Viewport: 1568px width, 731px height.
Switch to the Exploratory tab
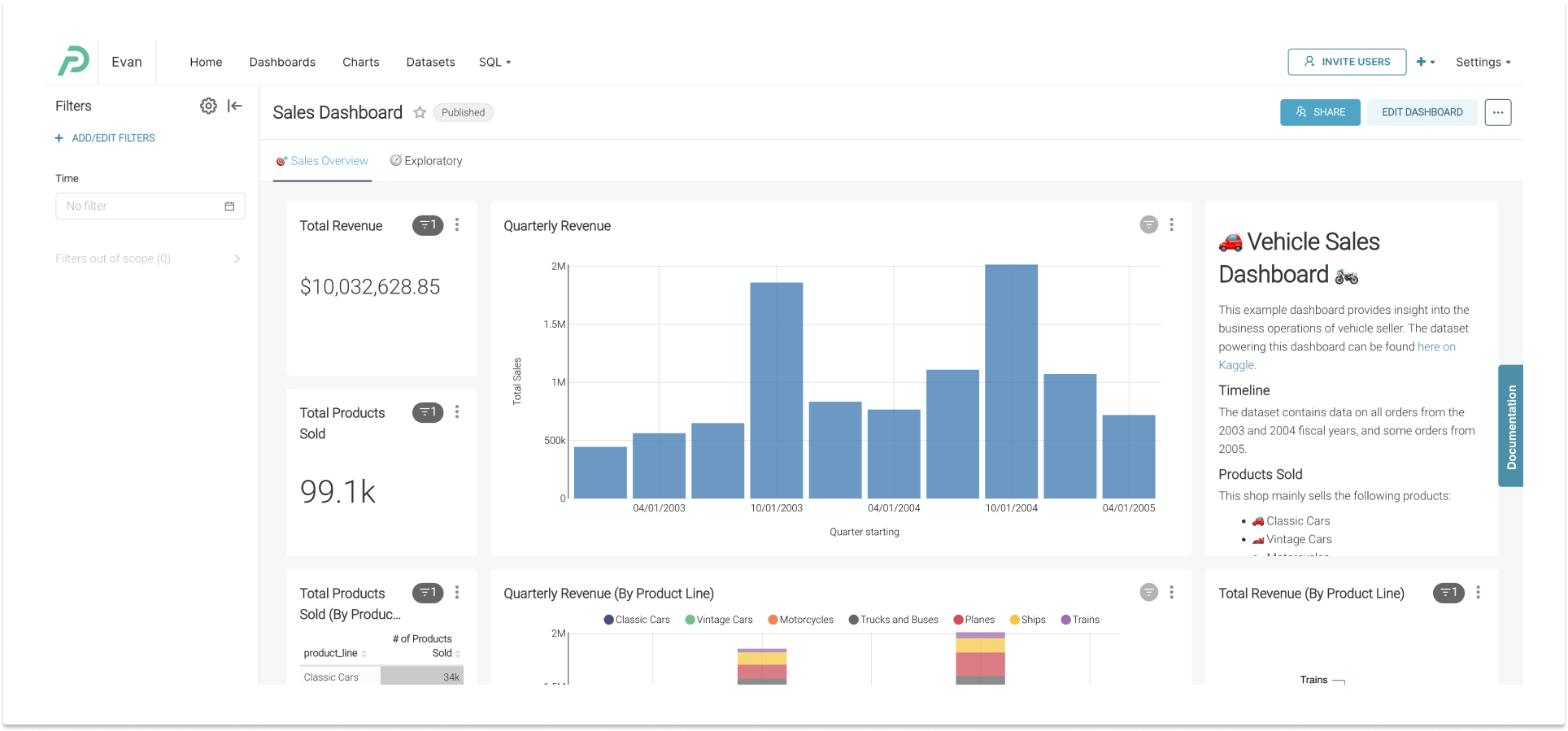427,161
